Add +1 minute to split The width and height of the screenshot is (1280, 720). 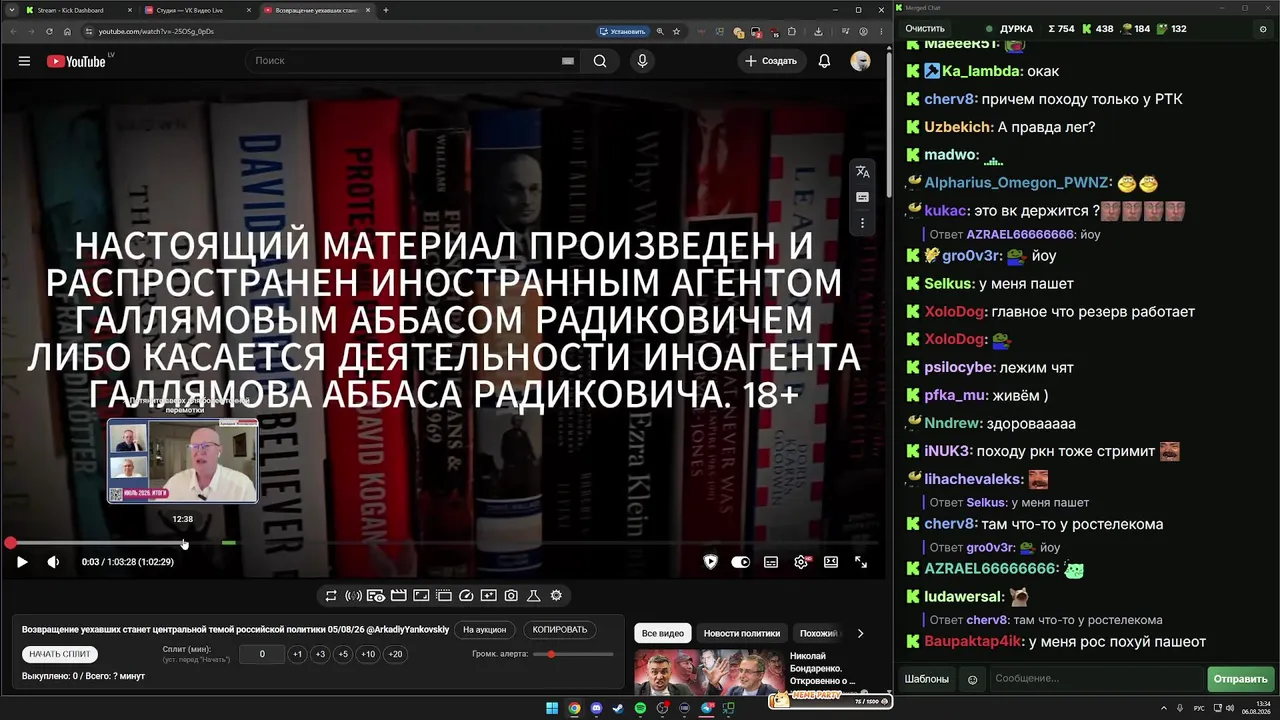297,654
